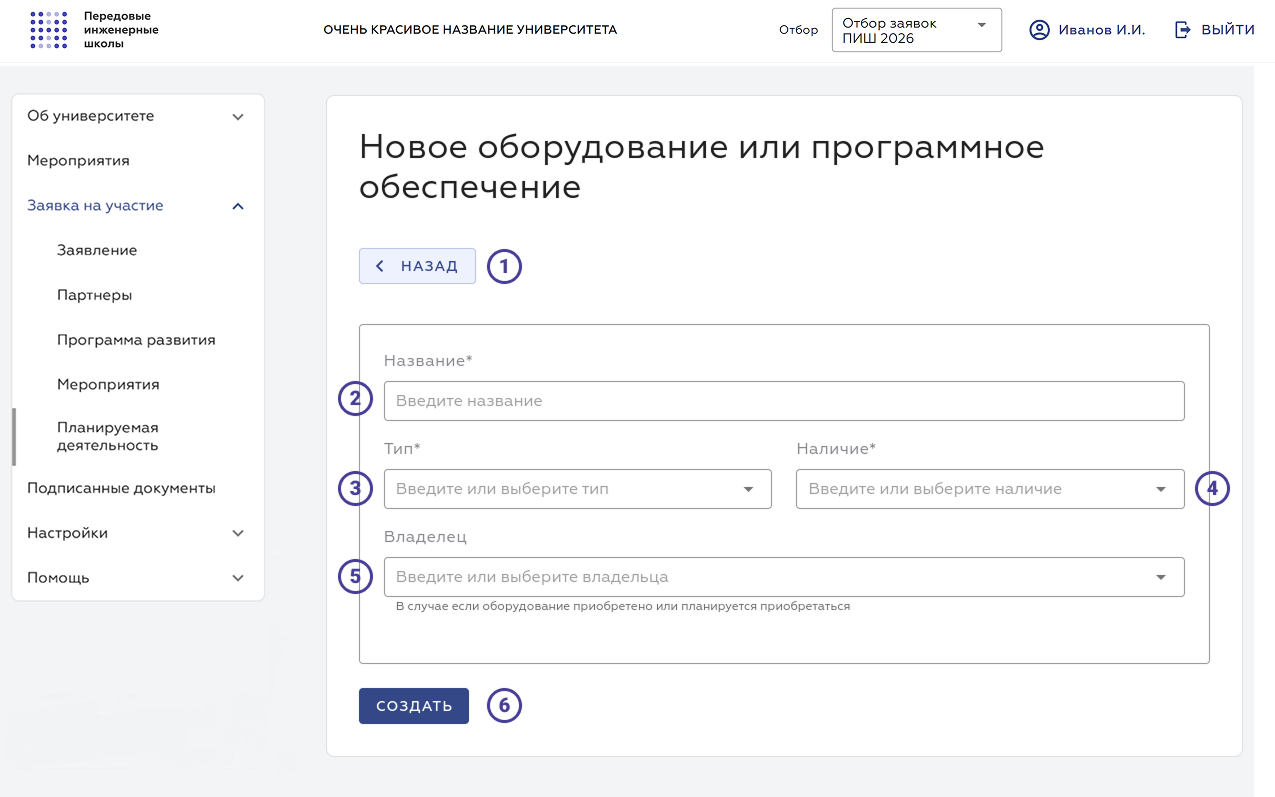This screenshot has height=797, width=1275.
Task: Click the Введите название input field
Action: [784, 401]
